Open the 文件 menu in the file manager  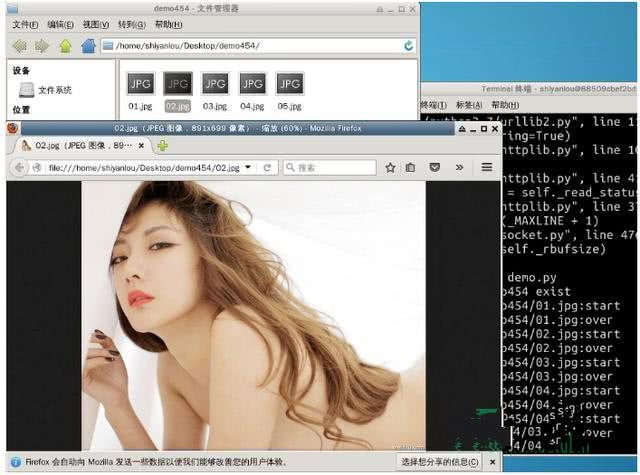(25, 24)
